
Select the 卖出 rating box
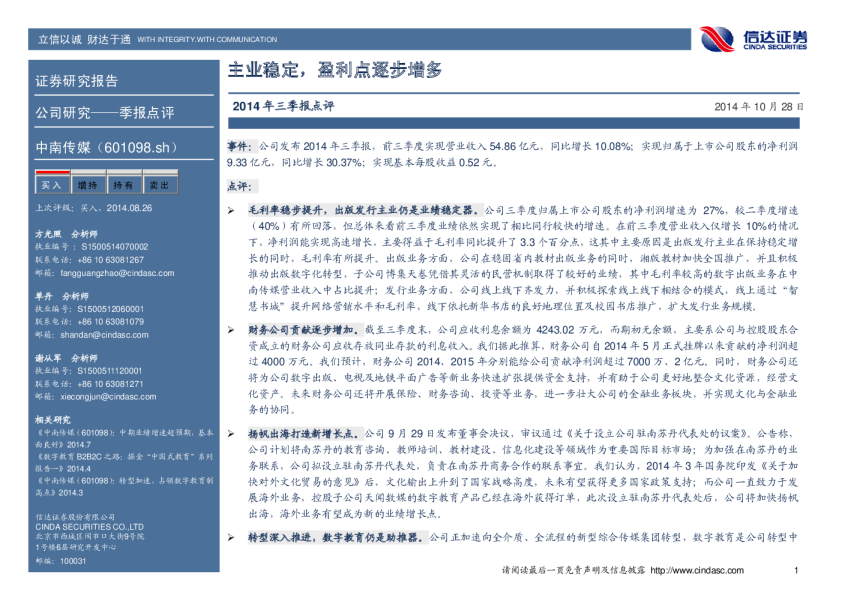(x=159, y=185)
